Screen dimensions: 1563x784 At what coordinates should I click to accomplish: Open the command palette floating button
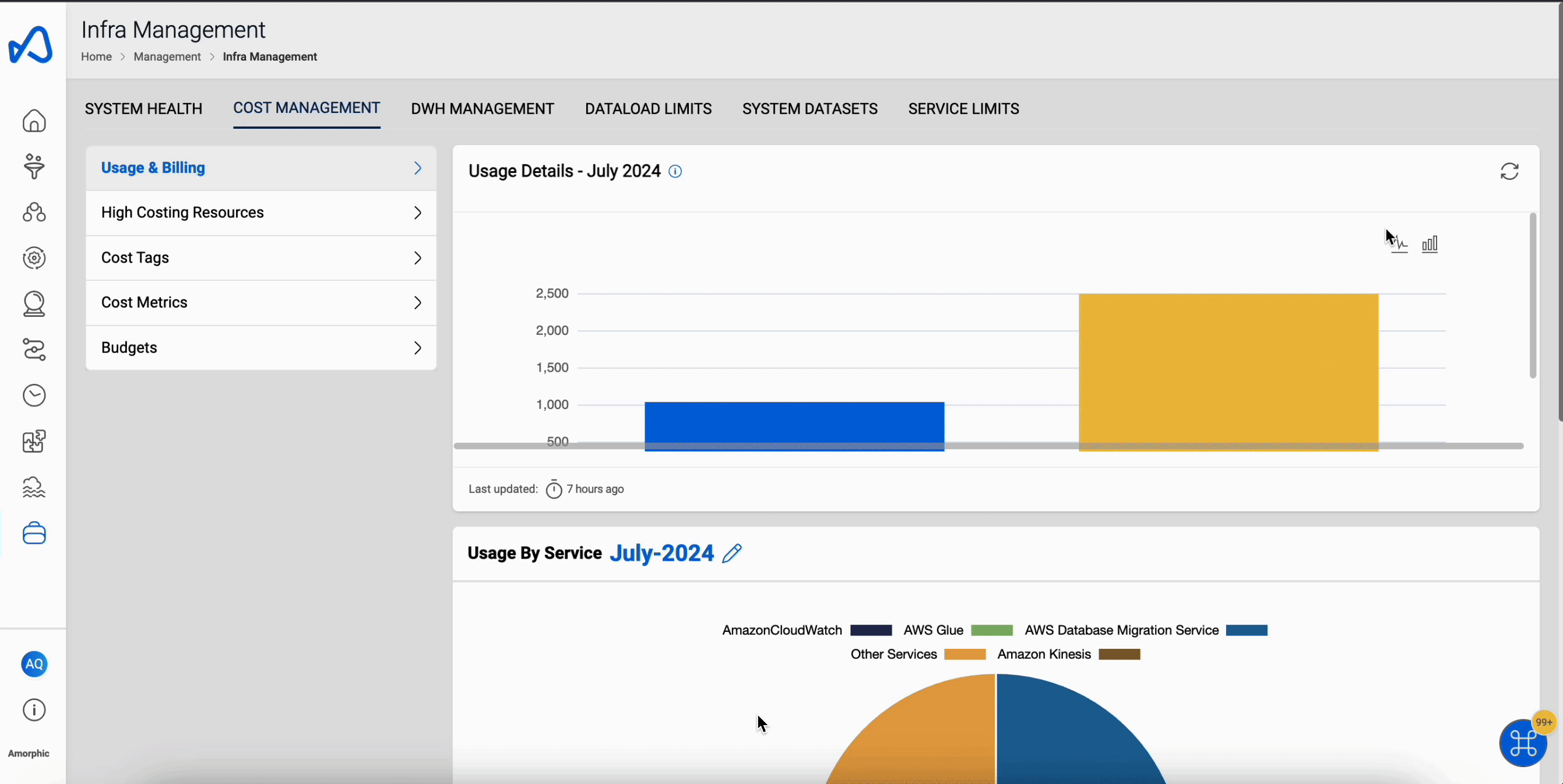1523,744
